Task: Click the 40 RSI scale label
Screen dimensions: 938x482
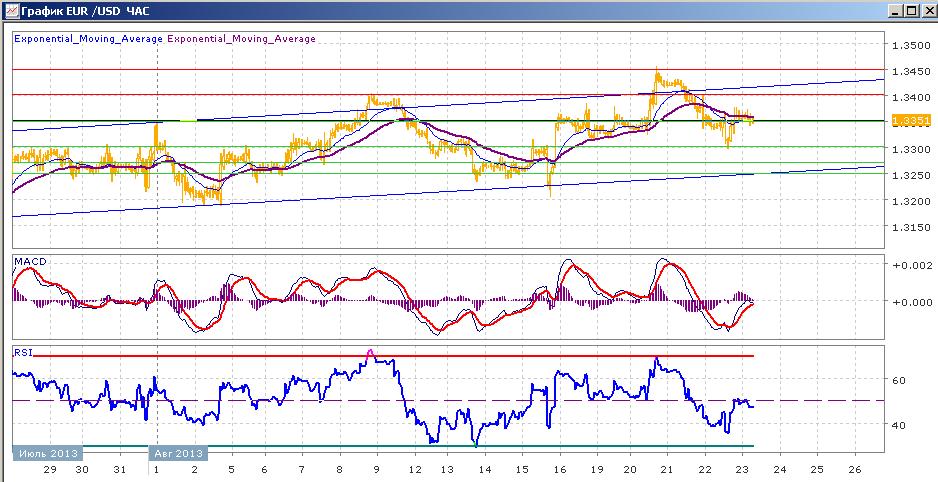Action: tap(899, 426)
